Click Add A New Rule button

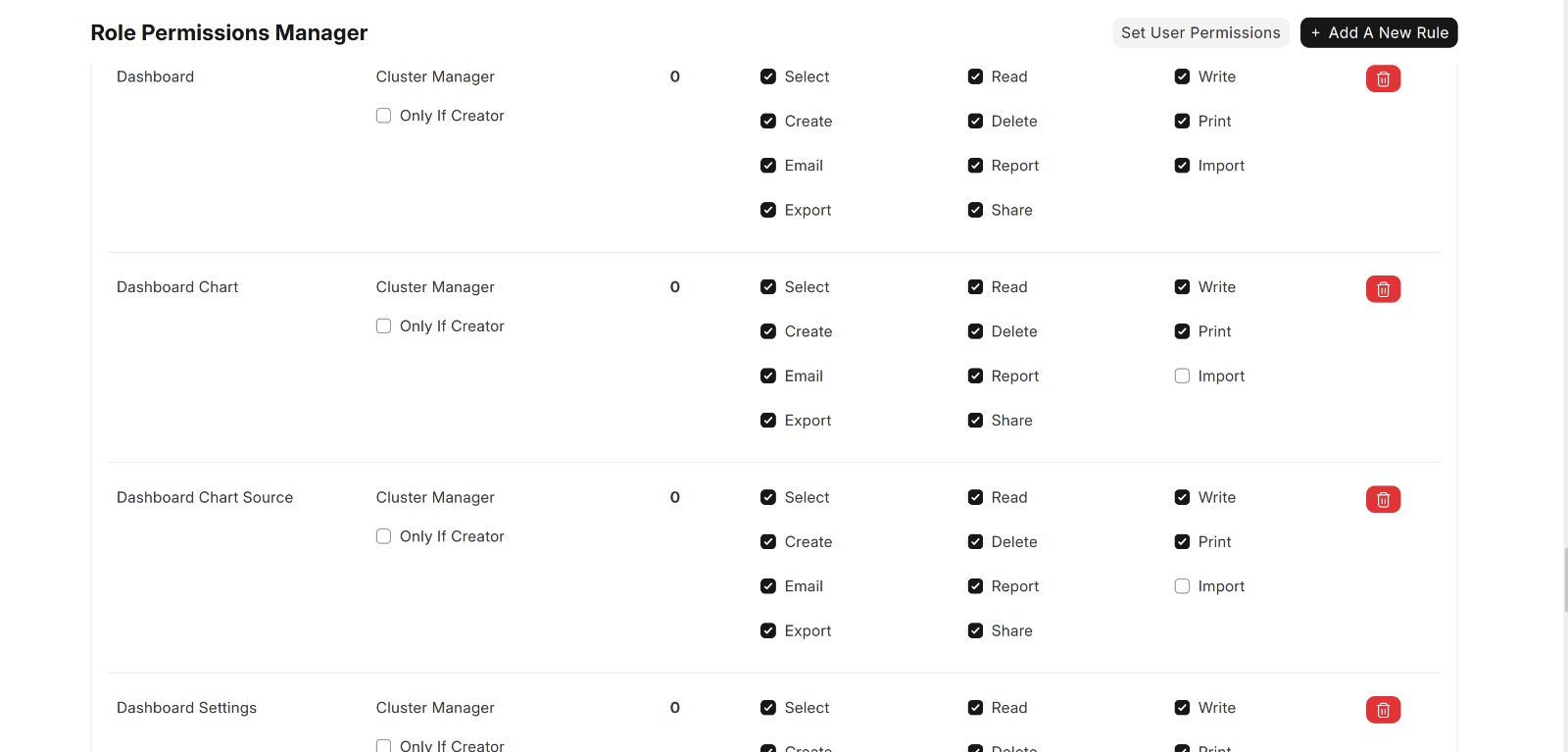[x=1379, y=32]
